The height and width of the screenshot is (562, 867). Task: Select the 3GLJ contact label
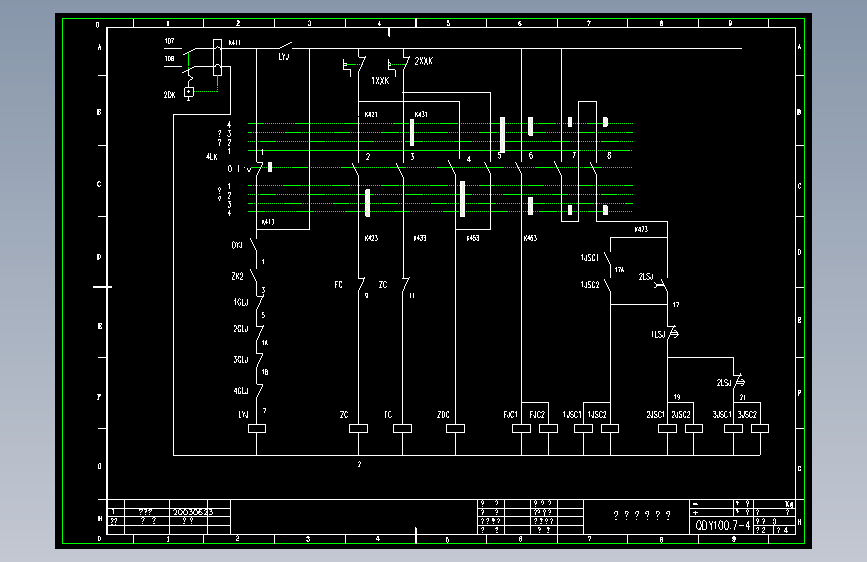pyautogui.click(x=241, y=360)
